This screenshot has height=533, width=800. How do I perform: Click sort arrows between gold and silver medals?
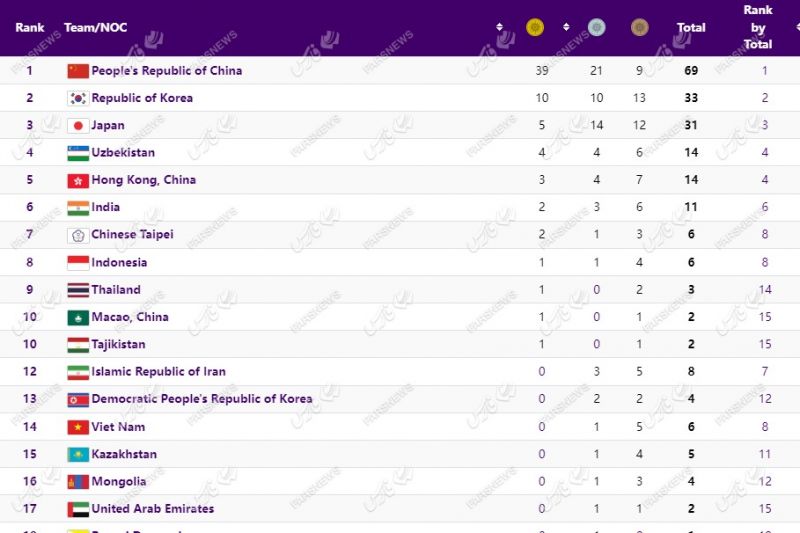pyautogui.click(x=566, y=28)
